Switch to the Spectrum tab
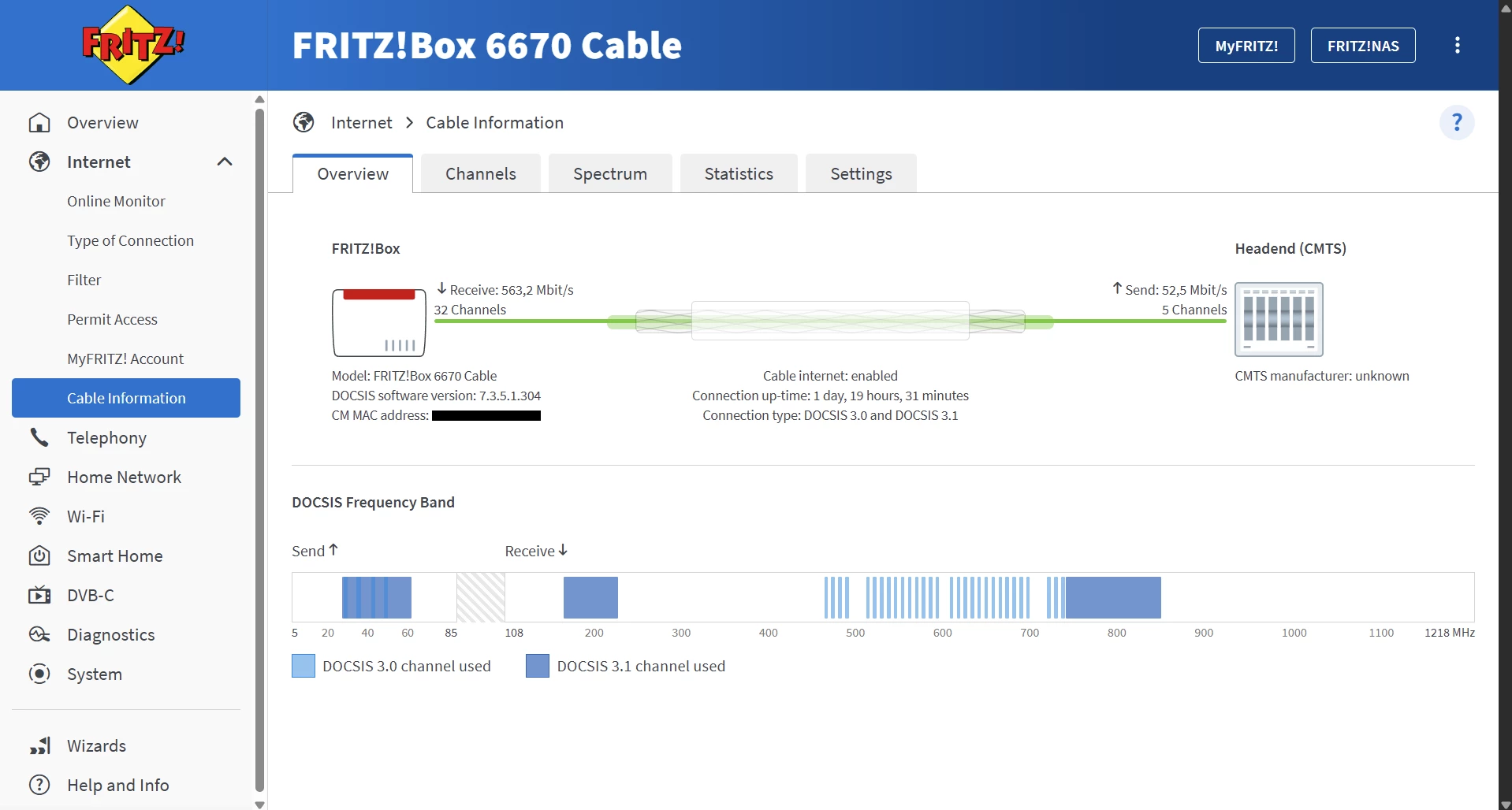Viewport: 1512px width, 810px height. pyautogui.click(x=610, y=173)
